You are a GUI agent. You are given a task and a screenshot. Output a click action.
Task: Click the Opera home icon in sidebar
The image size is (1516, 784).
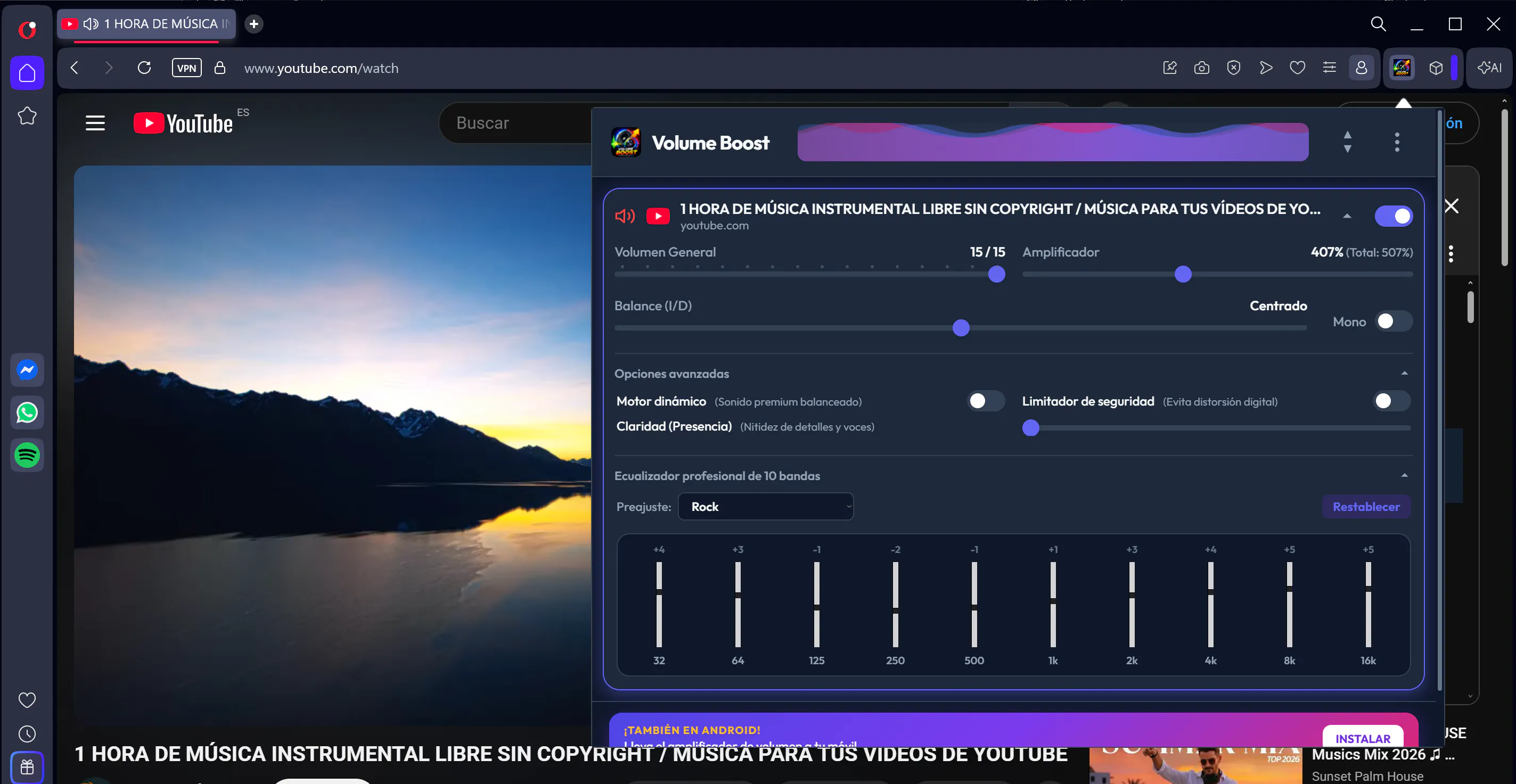point(27,73)
